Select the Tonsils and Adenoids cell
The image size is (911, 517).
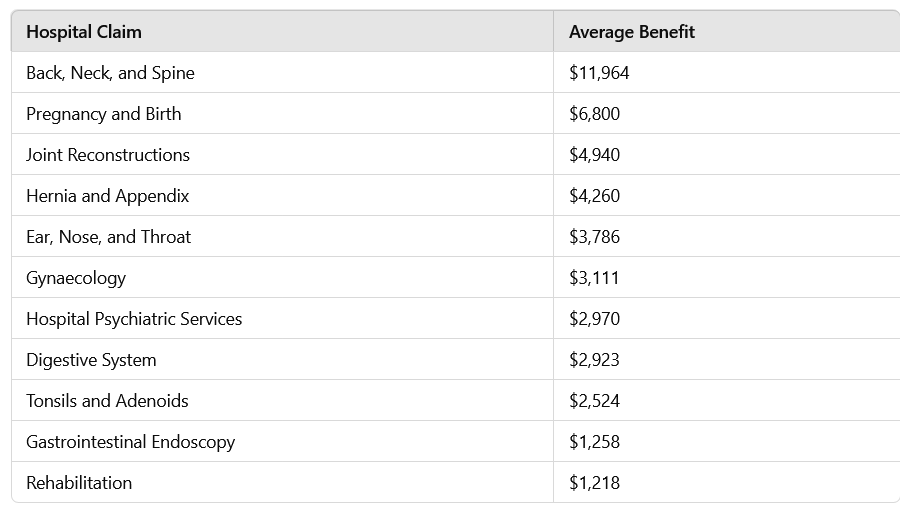click(107, 401)
